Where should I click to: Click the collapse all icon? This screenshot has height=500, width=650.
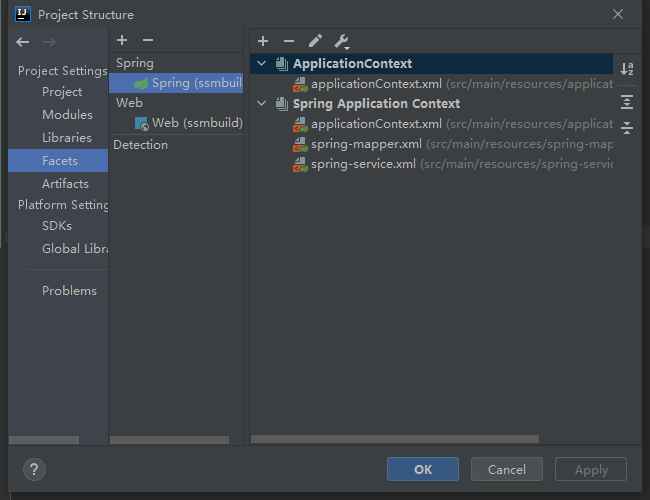[627, 128]
